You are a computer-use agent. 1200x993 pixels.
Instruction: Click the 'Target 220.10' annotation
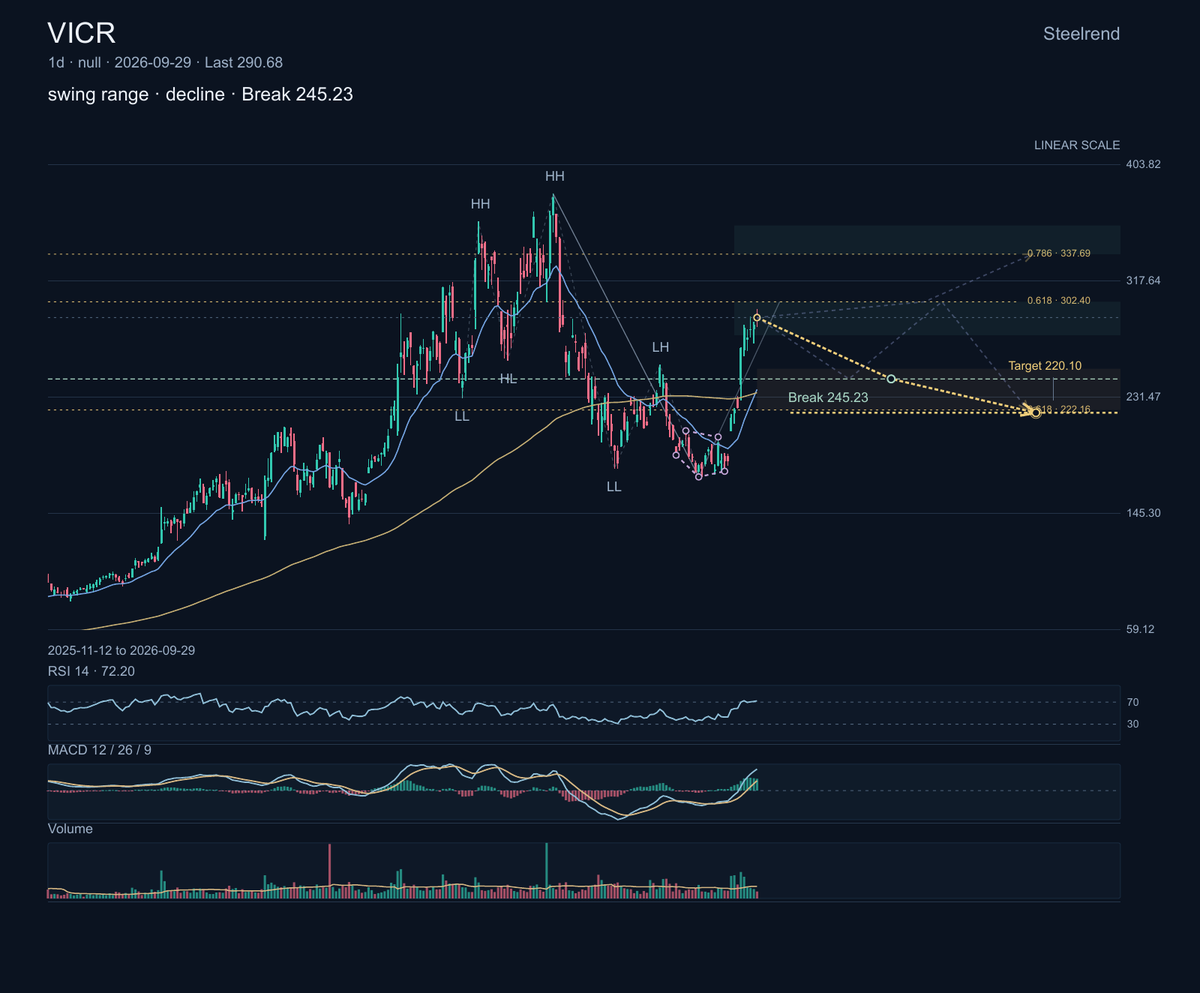(x=1044, y=366)
